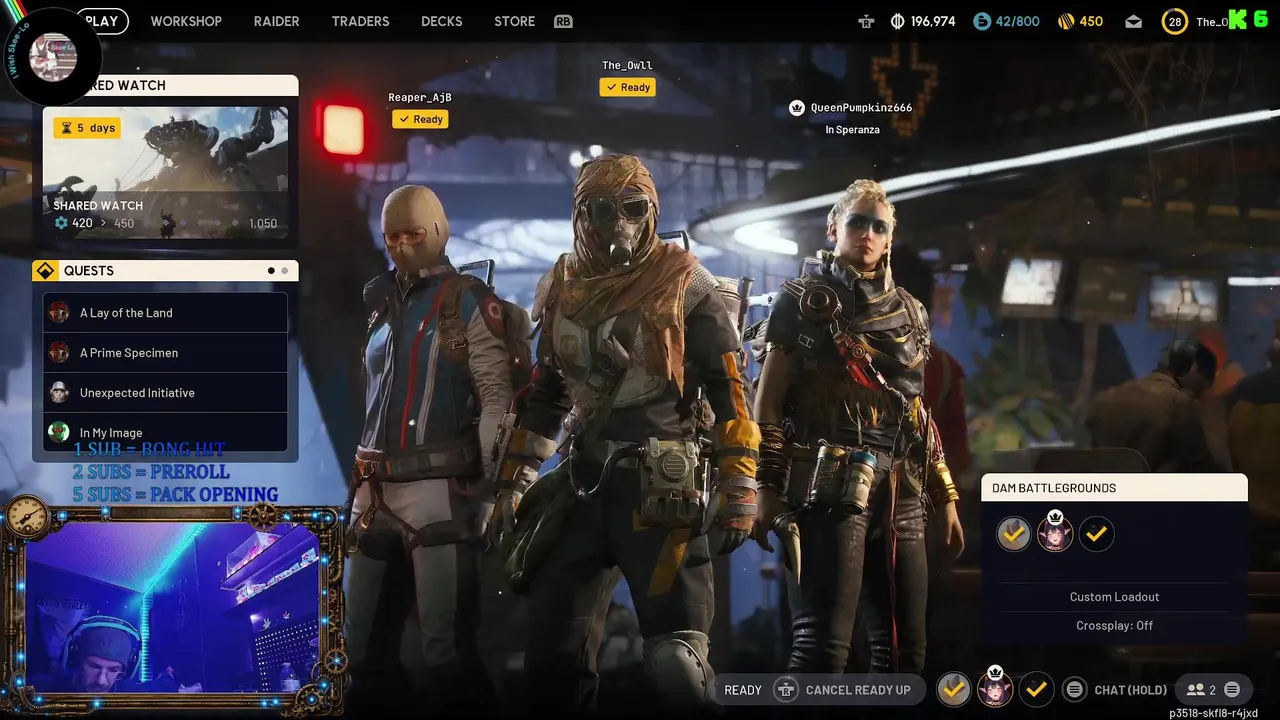Click the RB bumper icon after STORE

click(x=563, y=21)
